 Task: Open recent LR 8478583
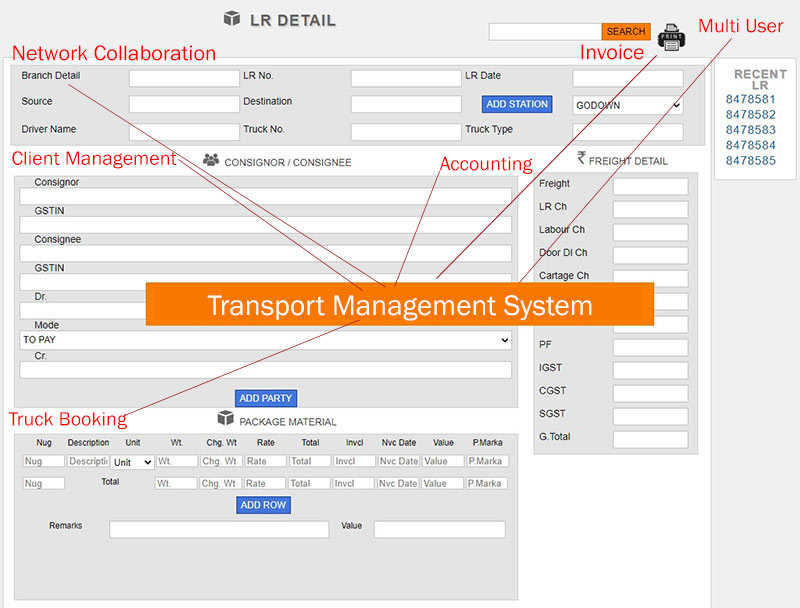(x=750, y=130)
